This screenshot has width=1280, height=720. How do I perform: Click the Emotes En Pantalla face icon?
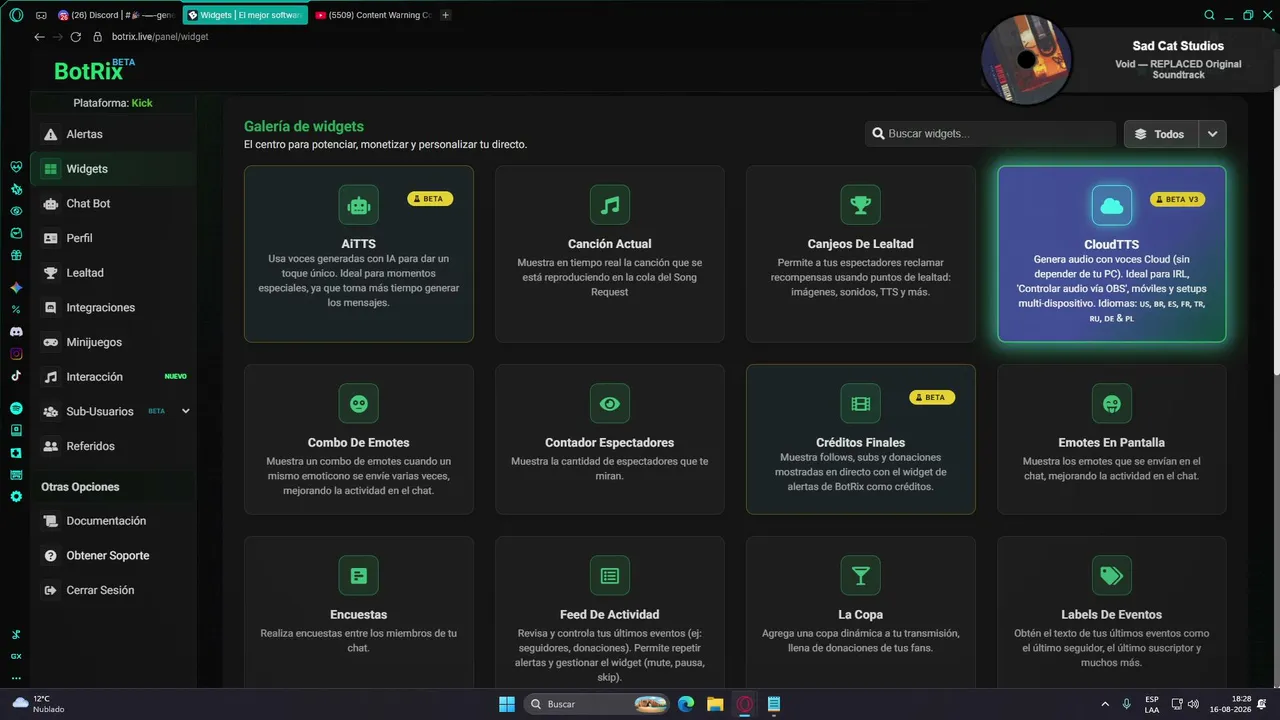tap(1112, 404)
